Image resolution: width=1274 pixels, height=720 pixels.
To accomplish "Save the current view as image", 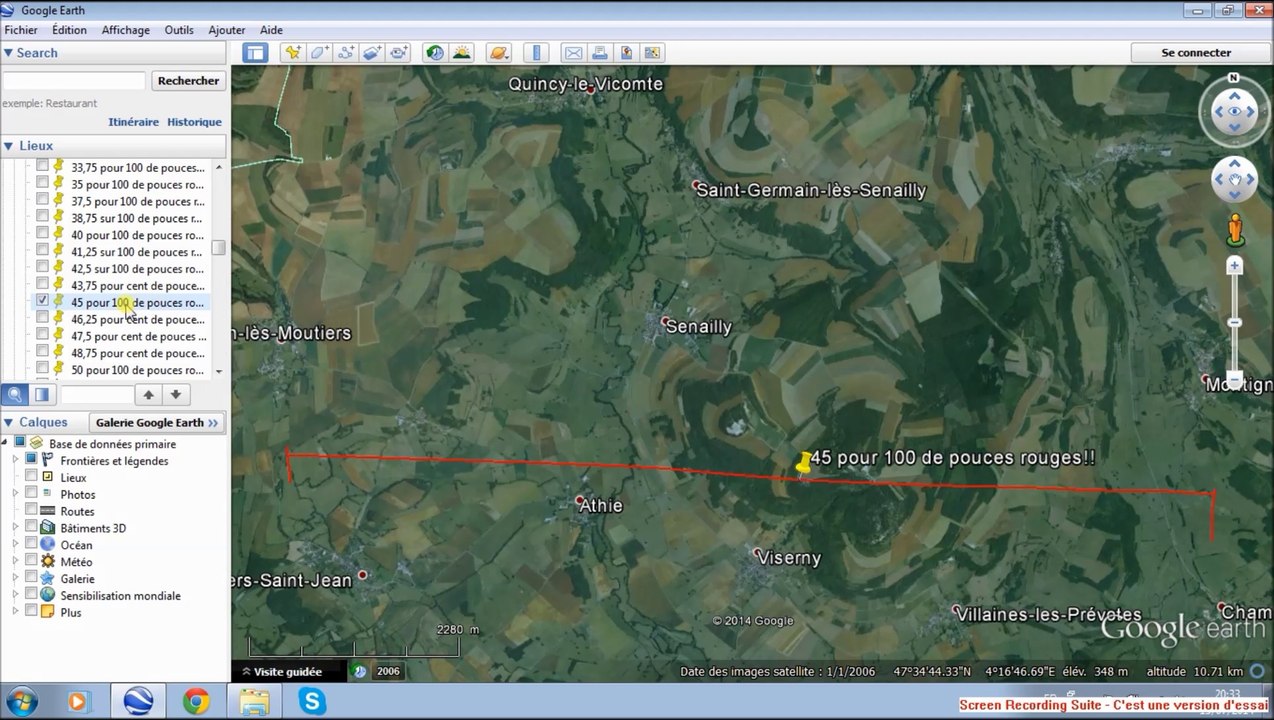I will pyautogui.click(x=626, y=53).
